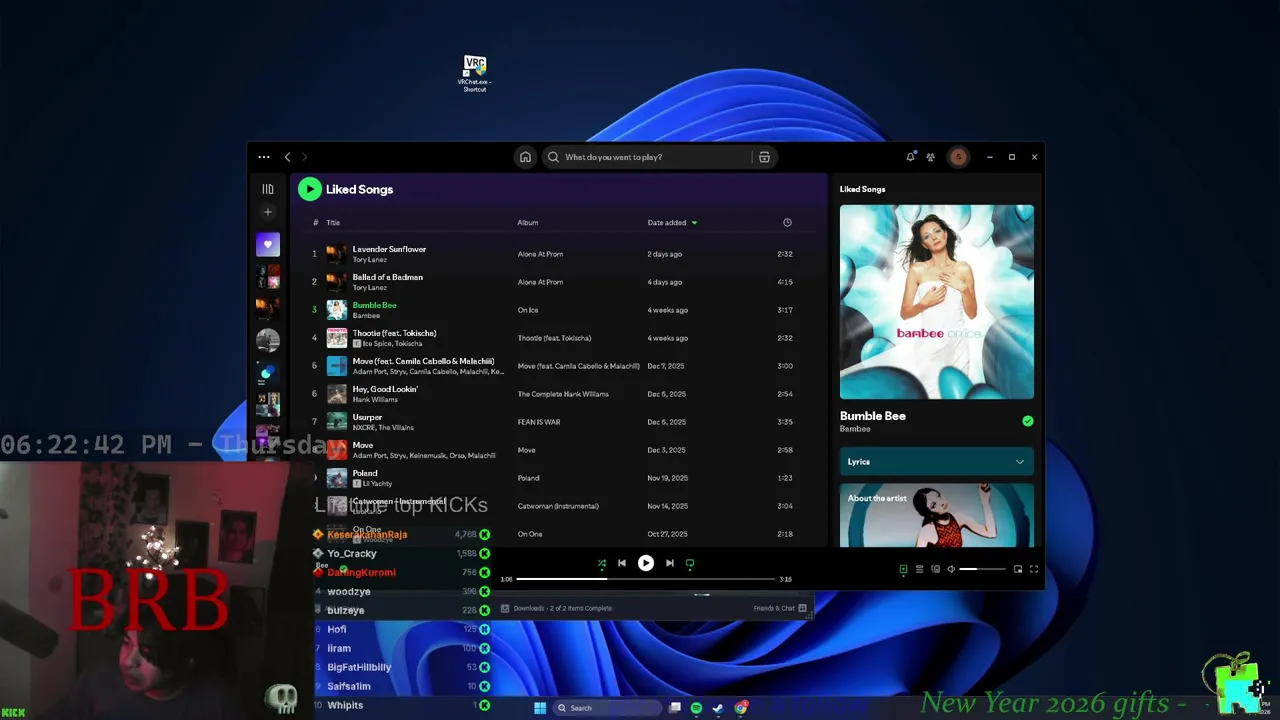
Task: Sort by the duration clock icon
Action: coord(787,223)
